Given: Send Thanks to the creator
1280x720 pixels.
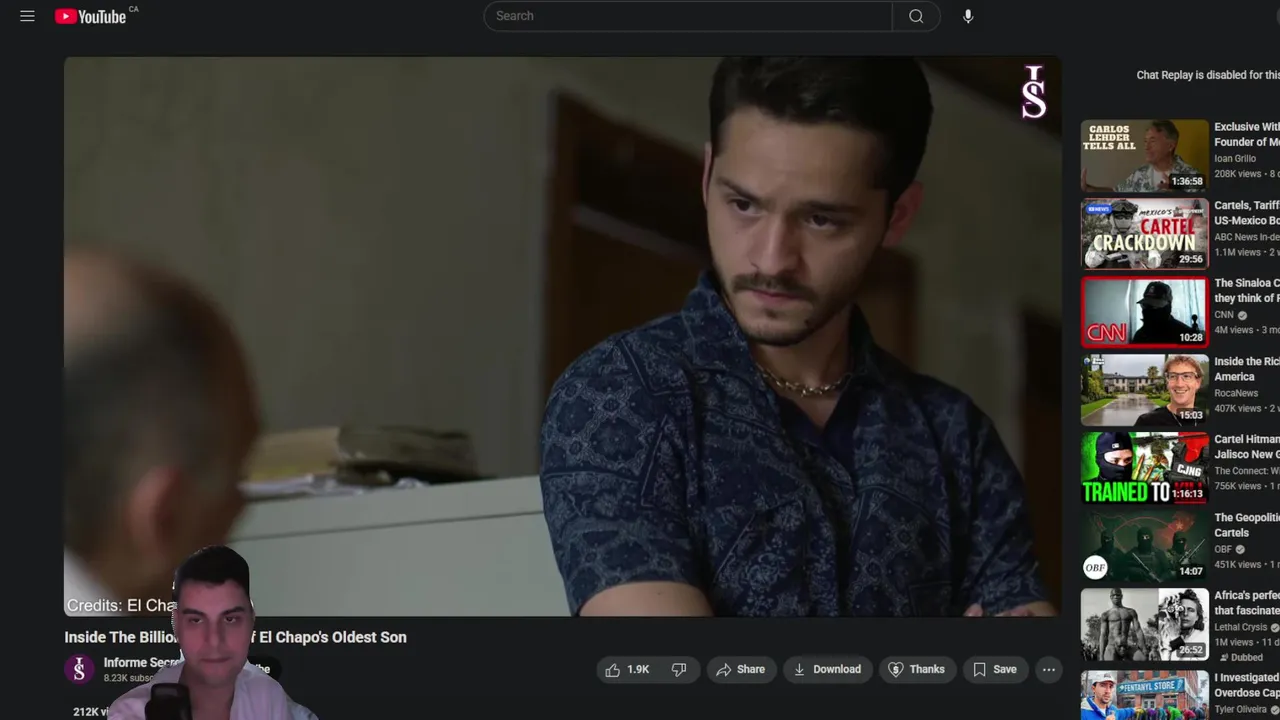Looking at the screenshot, I should point(917,670).
